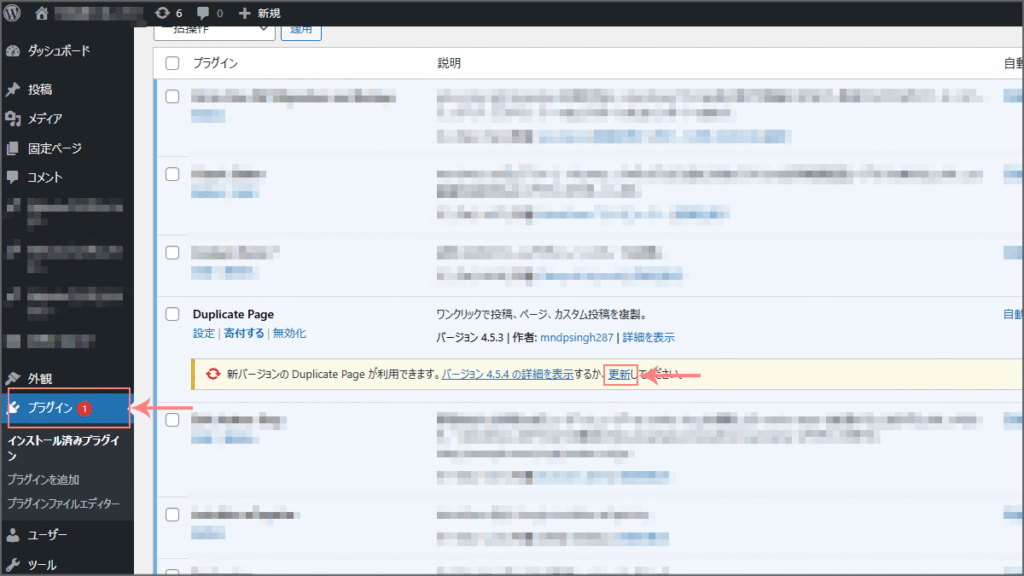The width and height of the screenshot is (1024, 576).
Task: Click 寄付する link
Action: click(244, 333)
